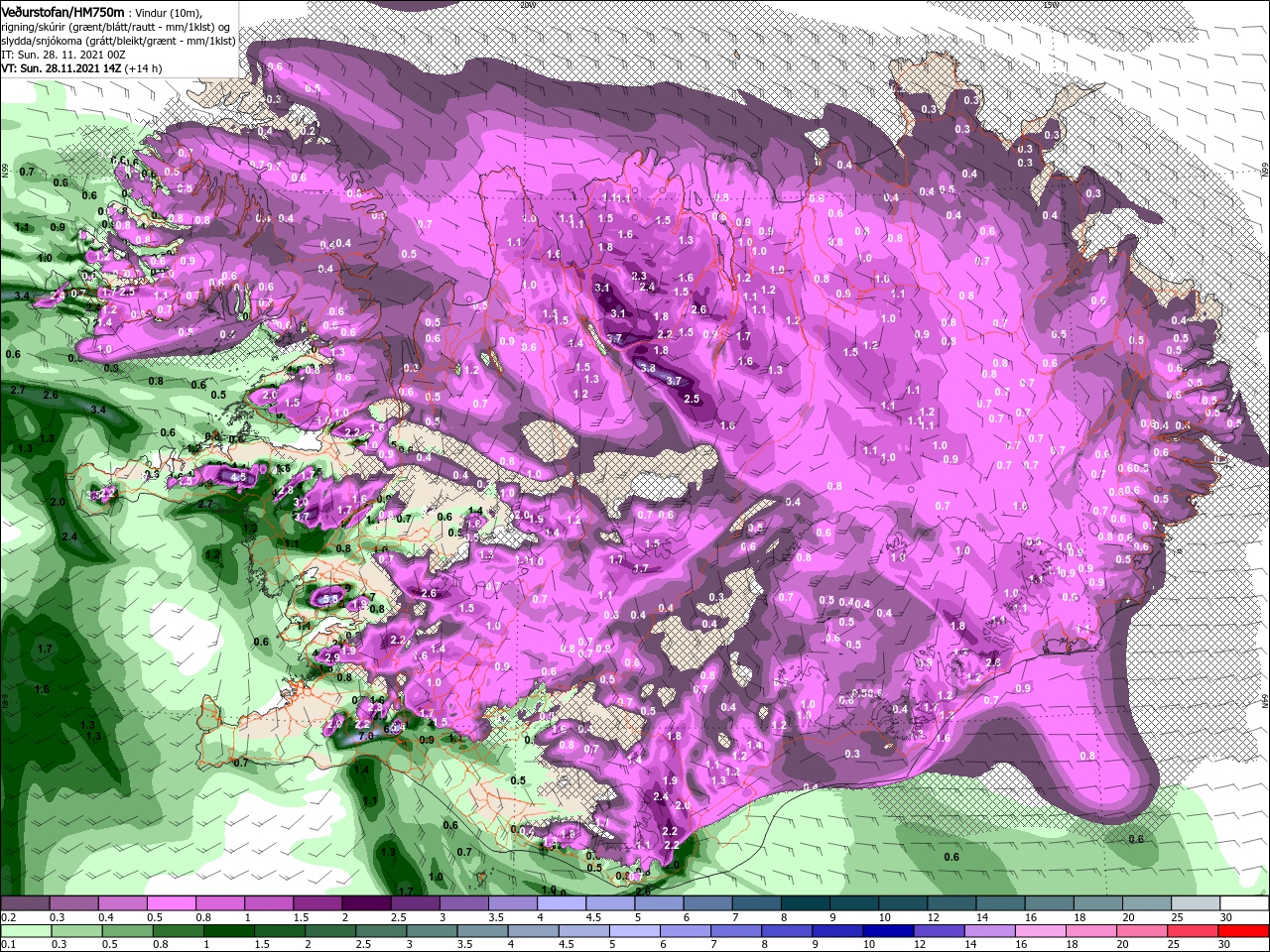Click the 25 label in the top scale
The width and height of the screenshot is (1270, 952).
(1178, 917)
